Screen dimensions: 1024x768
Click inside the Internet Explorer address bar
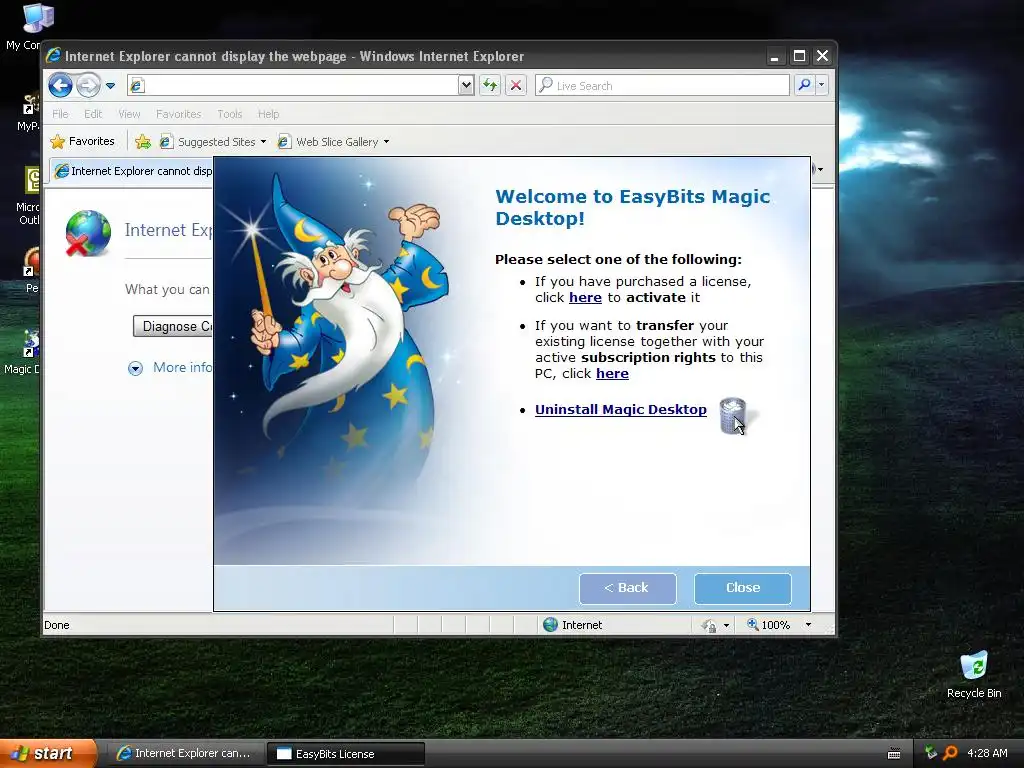tap(295, 85)
